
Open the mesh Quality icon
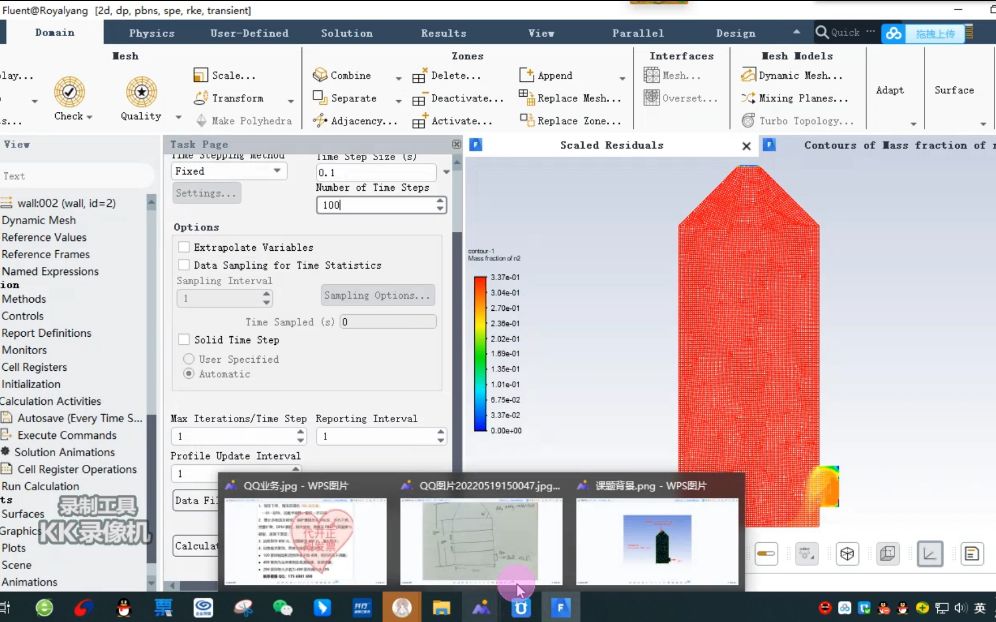[141, 92]
